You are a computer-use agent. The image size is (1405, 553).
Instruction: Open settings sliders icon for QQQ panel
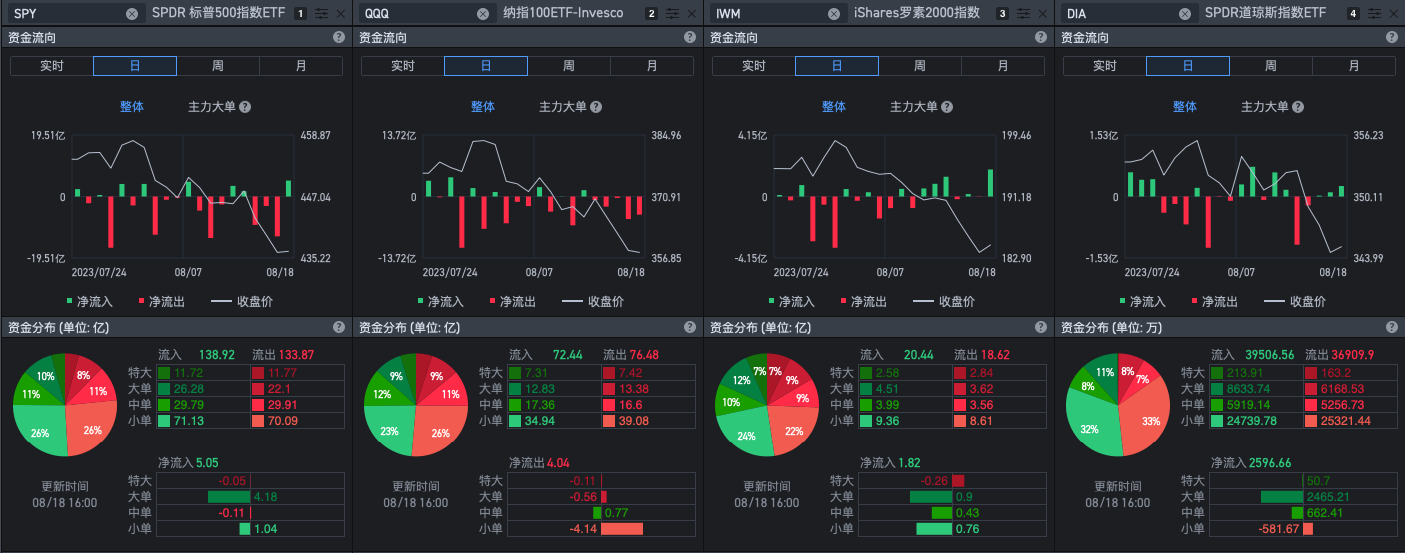[x=672, y=14]
